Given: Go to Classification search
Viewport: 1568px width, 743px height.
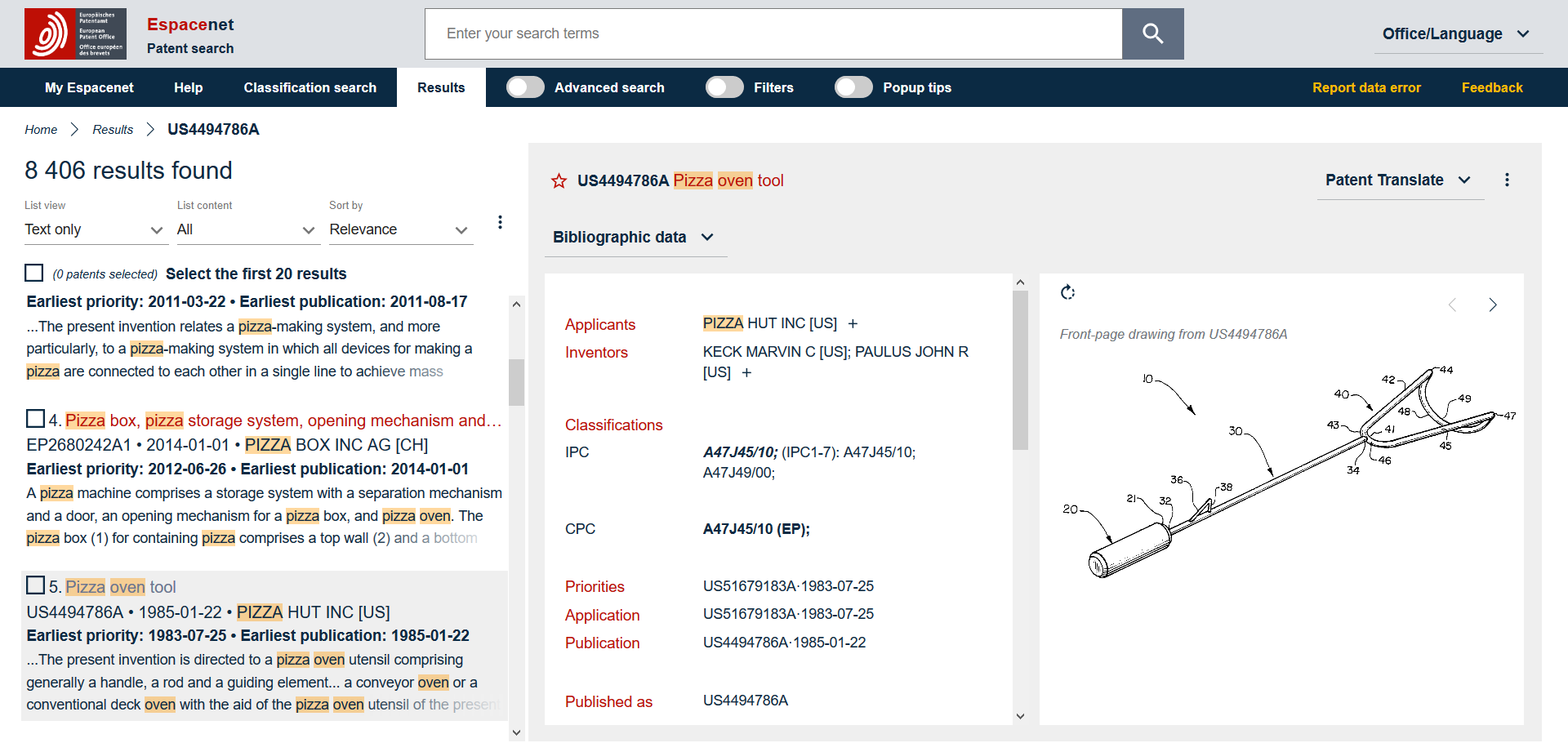Looking at the screenshot, I should click(310, 87).
